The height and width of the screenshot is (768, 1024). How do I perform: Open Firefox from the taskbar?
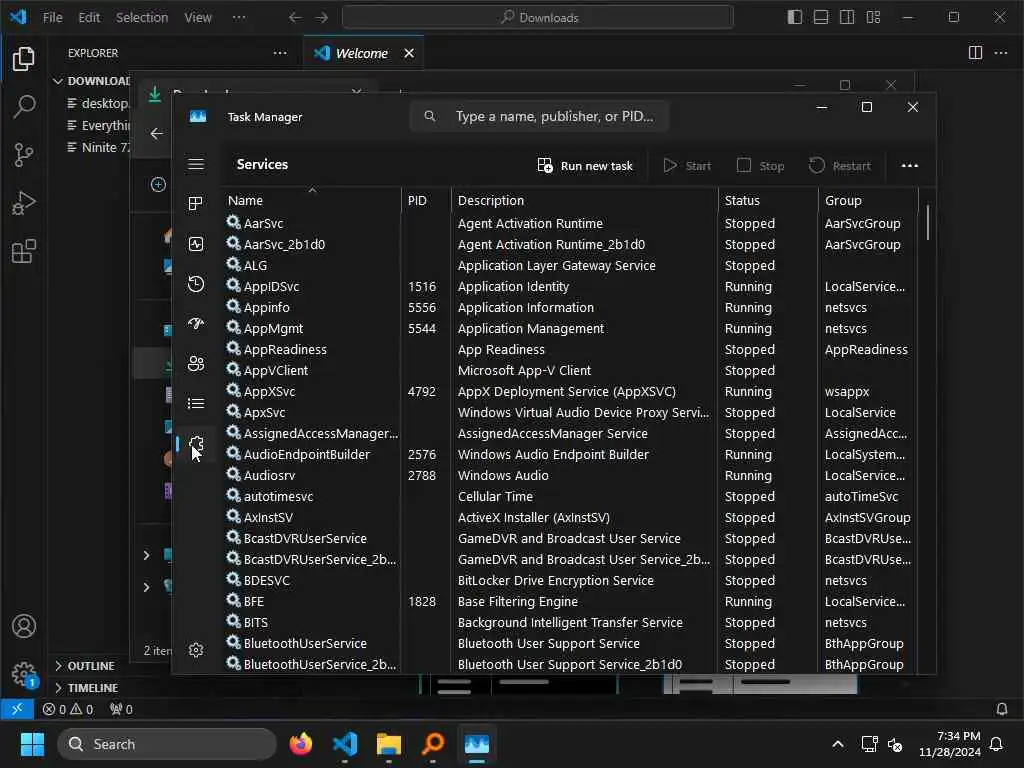(x=300, y=744)
